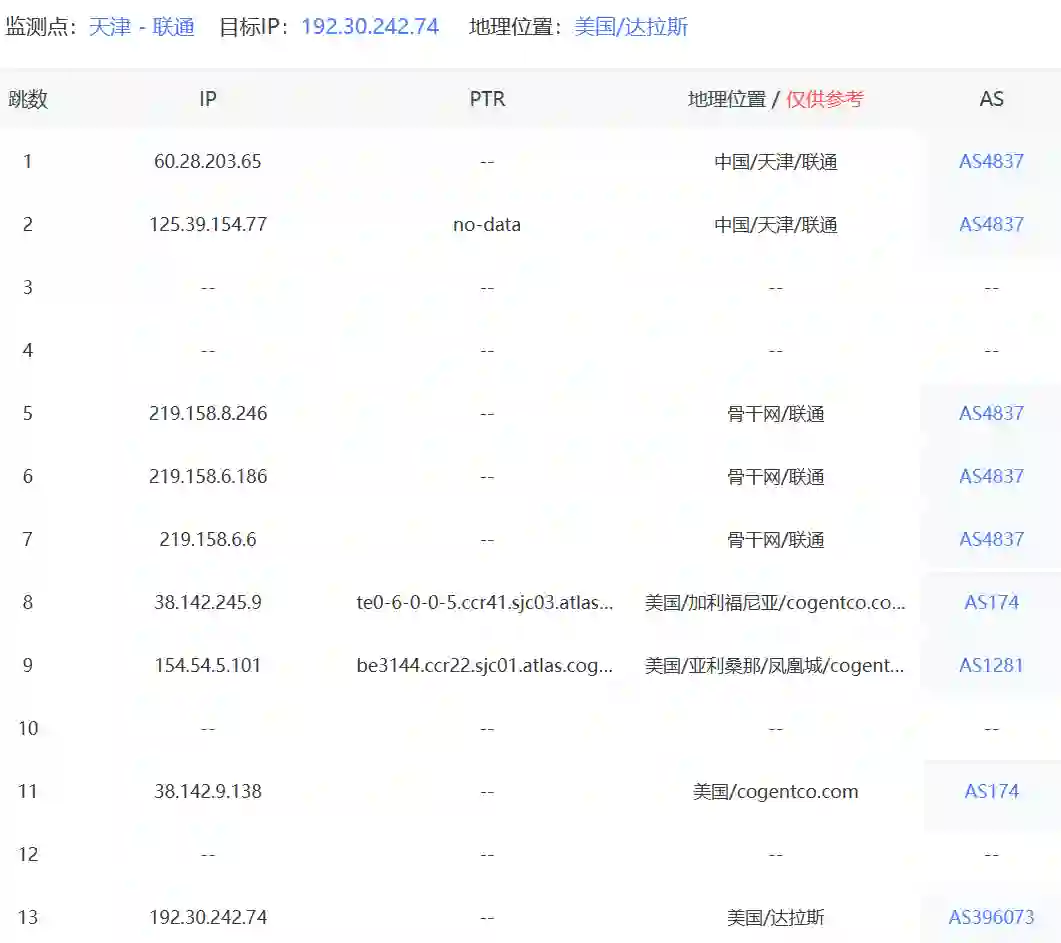Select the PTR column header
This screenshot has height=943, width=1061.
point(487,99)
